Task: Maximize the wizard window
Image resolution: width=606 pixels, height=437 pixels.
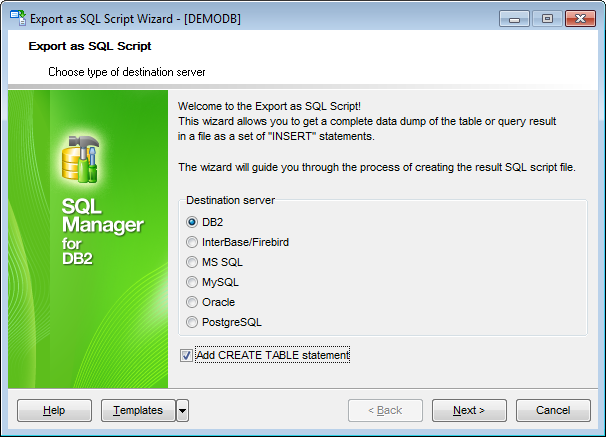Action: click(x=547, y=19)
